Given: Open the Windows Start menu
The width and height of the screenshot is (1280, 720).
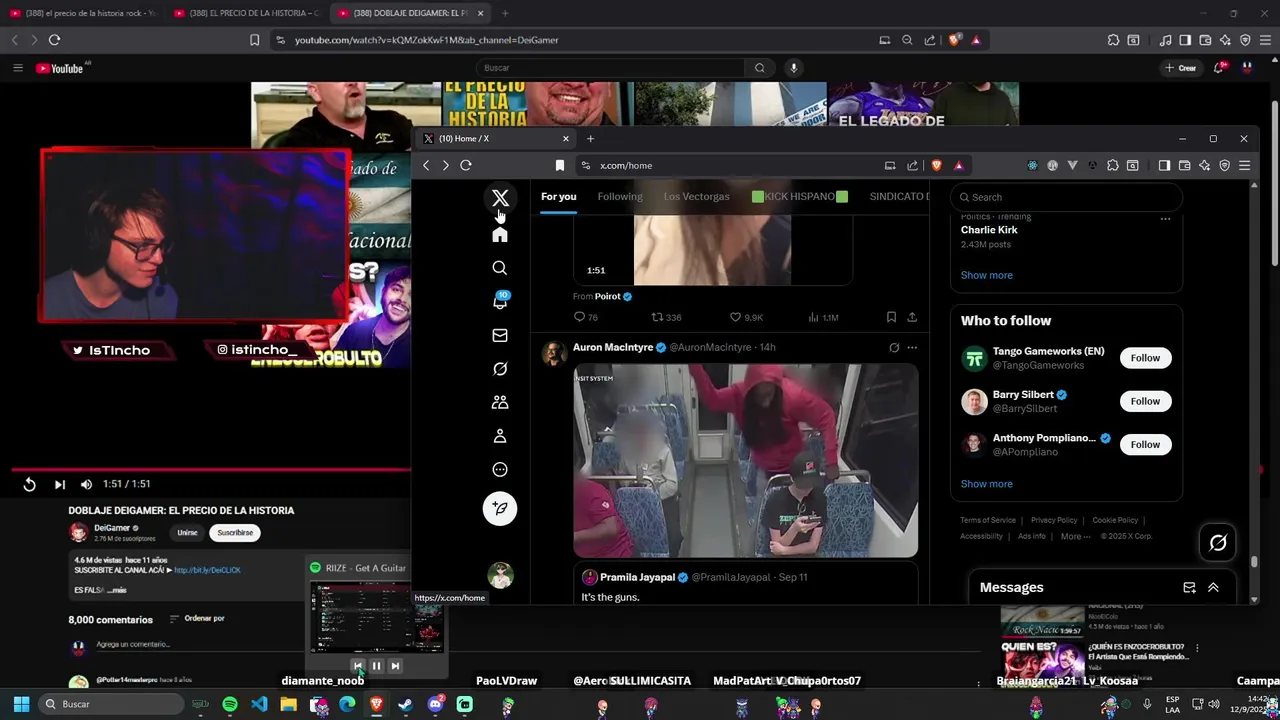Looking at the screenshot, I should point(21,704).
